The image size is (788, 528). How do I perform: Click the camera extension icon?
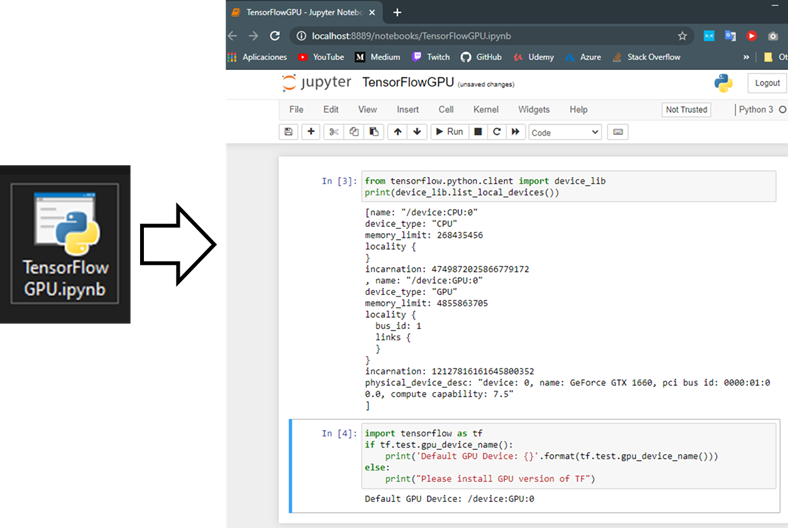[x=773, y=36]
